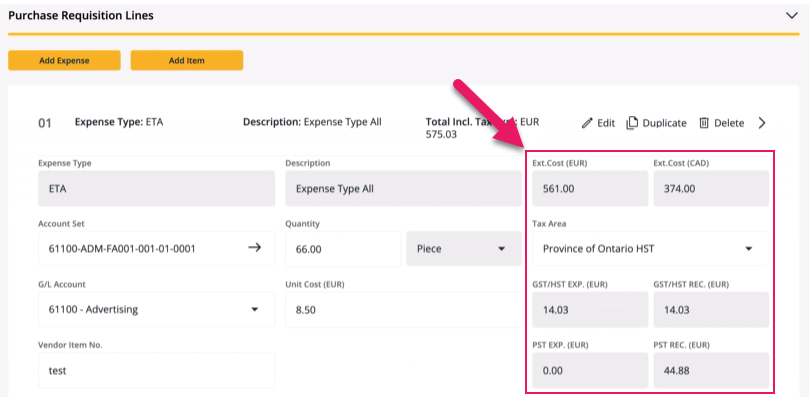Screen dimensions: 809x397
Task: Click the PST REC. value 44.88
Action: [711, 371]
